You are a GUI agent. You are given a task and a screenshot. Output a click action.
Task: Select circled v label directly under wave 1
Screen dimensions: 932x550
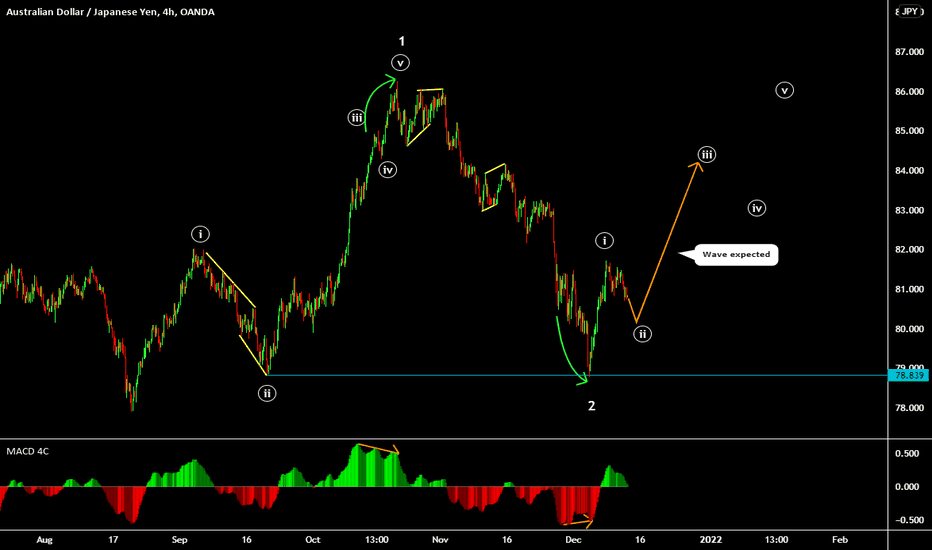401,62
